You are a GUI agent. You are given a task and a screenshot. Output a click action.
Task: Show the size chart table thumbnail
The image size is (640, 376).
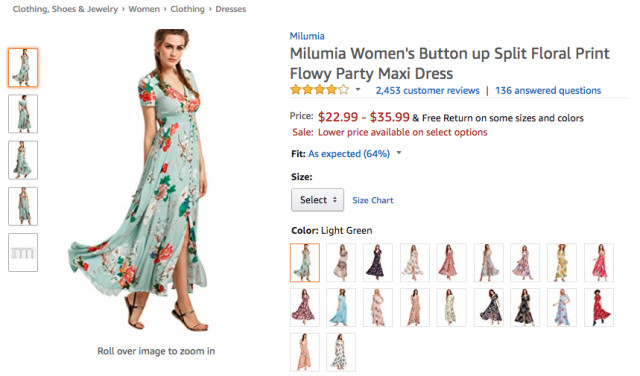pyautogui.click(x=23, y=252)
